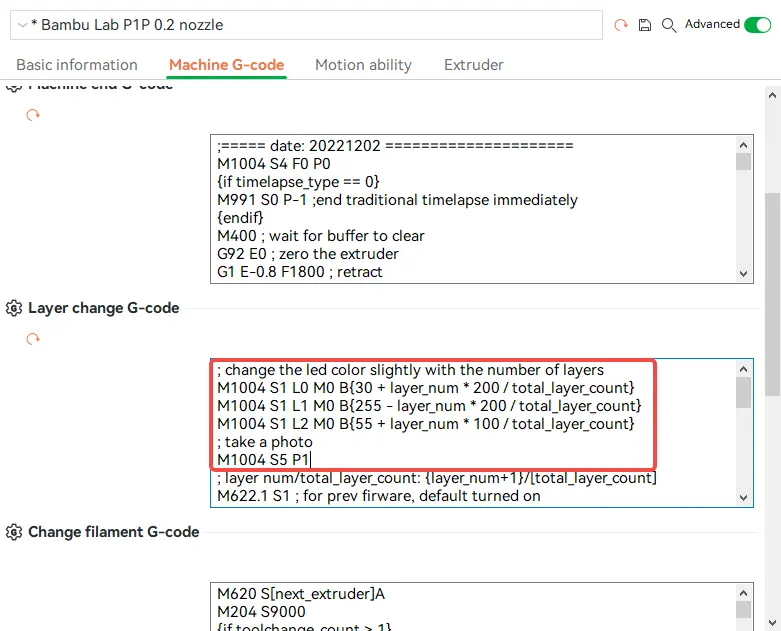Click the reset preset icon beside the save icon
Screen dimensions: 781x631
621,24
